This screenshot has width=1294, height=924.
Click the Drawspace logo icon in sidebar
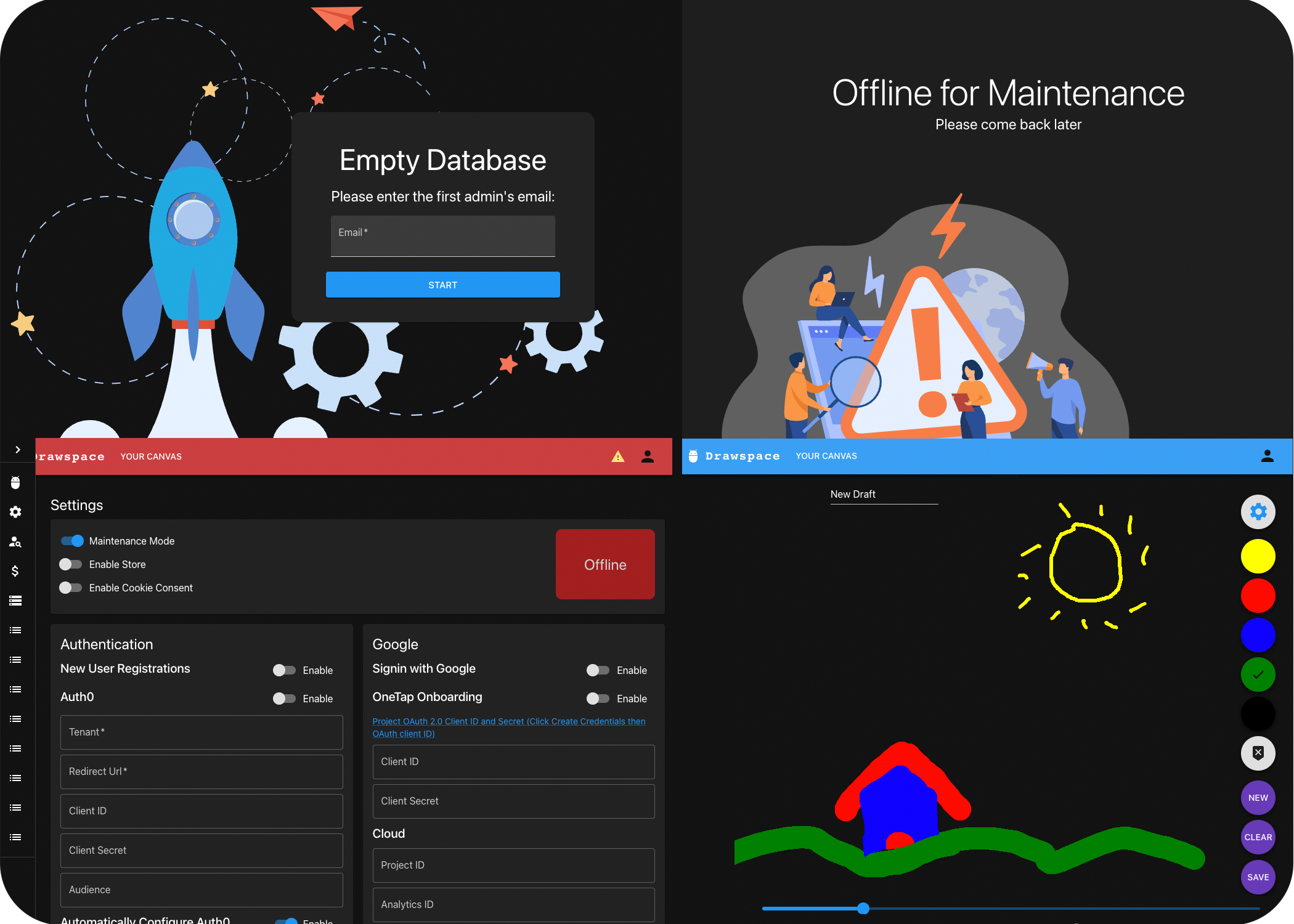tap(15, 482)
